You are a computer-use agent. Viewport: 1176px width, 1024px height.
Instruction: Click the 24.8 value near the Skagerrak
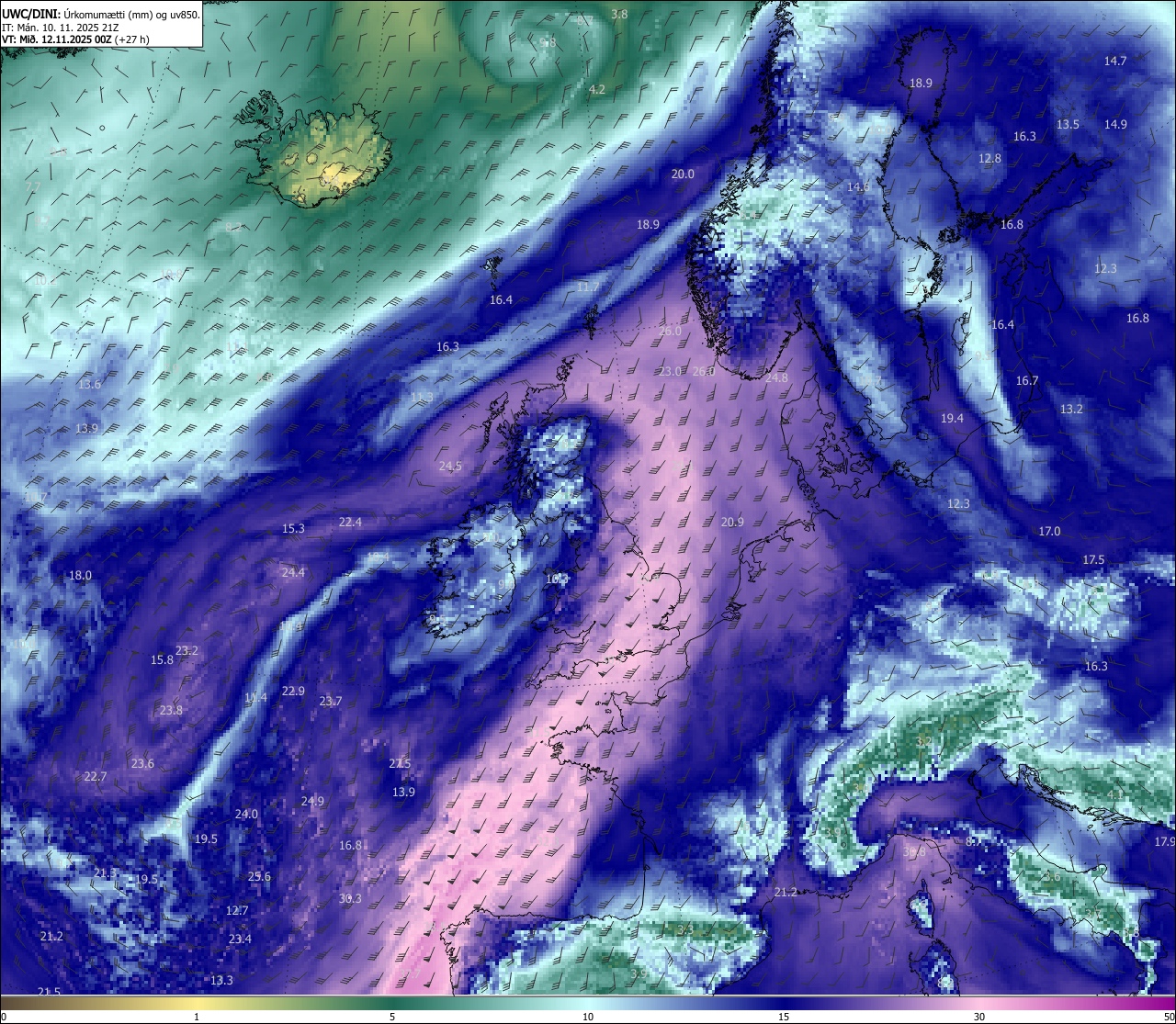point(776,377)
